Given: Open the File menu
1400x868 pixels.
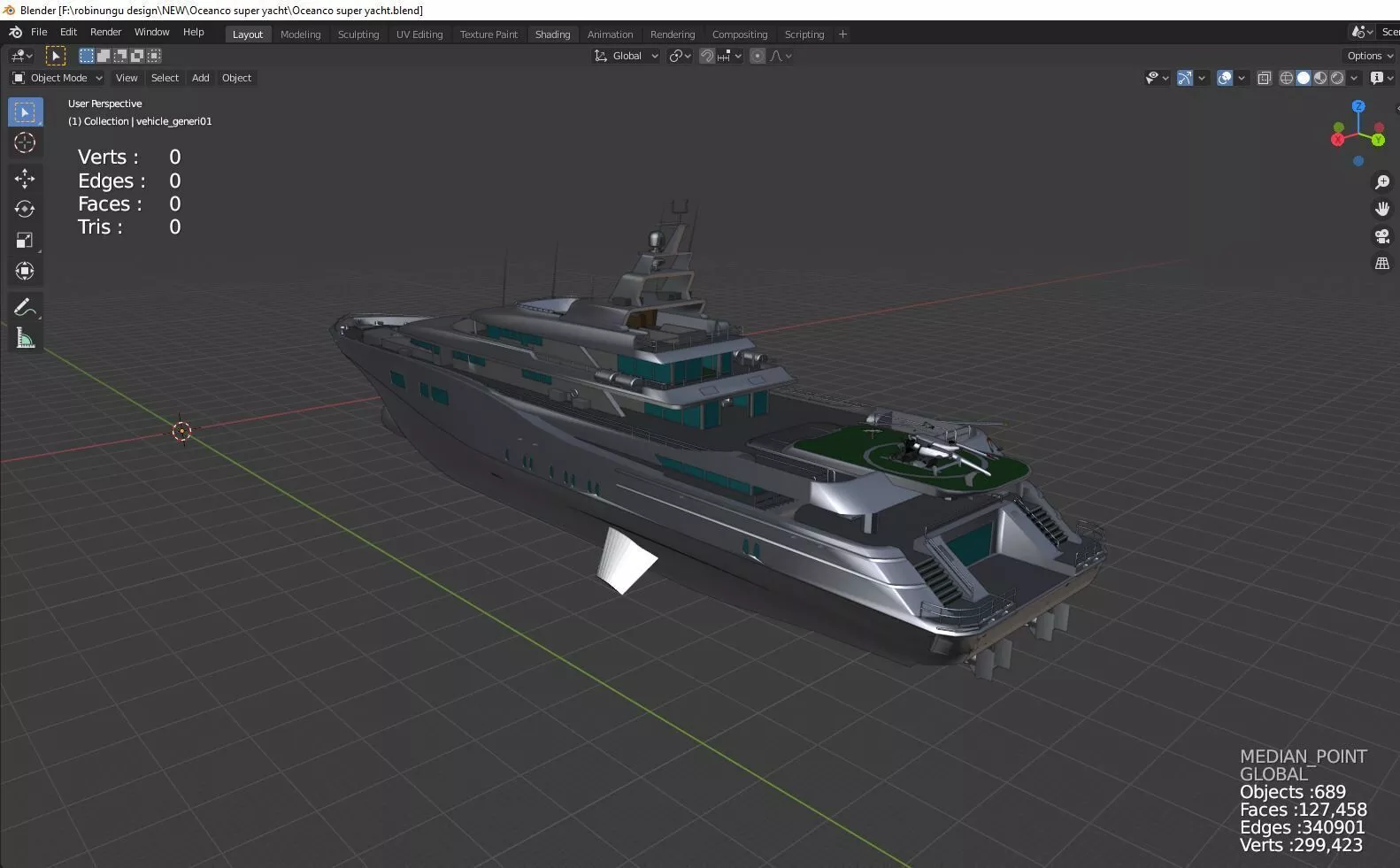Looking at the screenshot, I should point(39,32).
